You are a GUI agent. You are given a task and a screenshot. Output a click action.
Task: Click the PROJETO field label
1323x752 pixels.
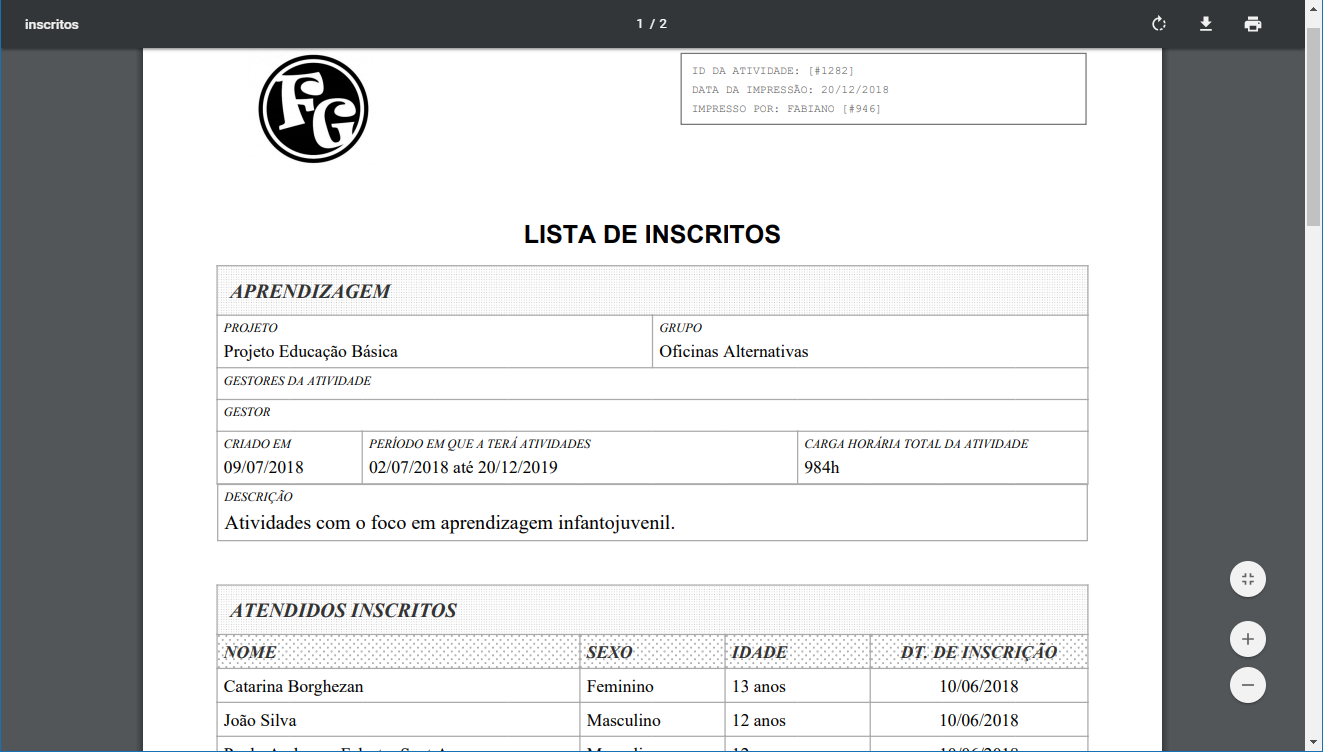[x=251, y=328]
